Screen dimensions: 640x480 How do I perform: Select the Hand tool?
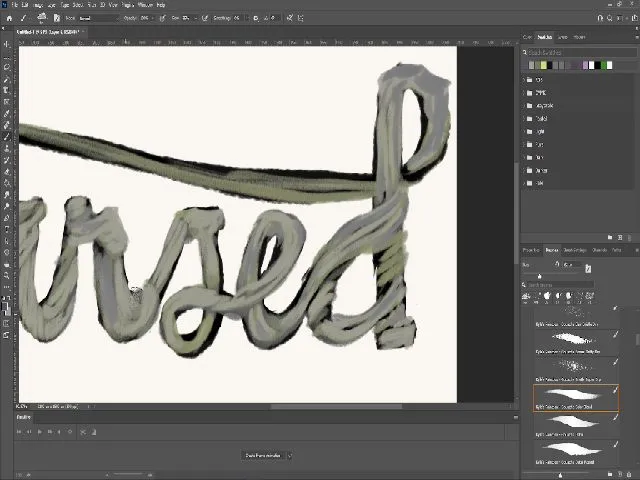tap(7, 264)
